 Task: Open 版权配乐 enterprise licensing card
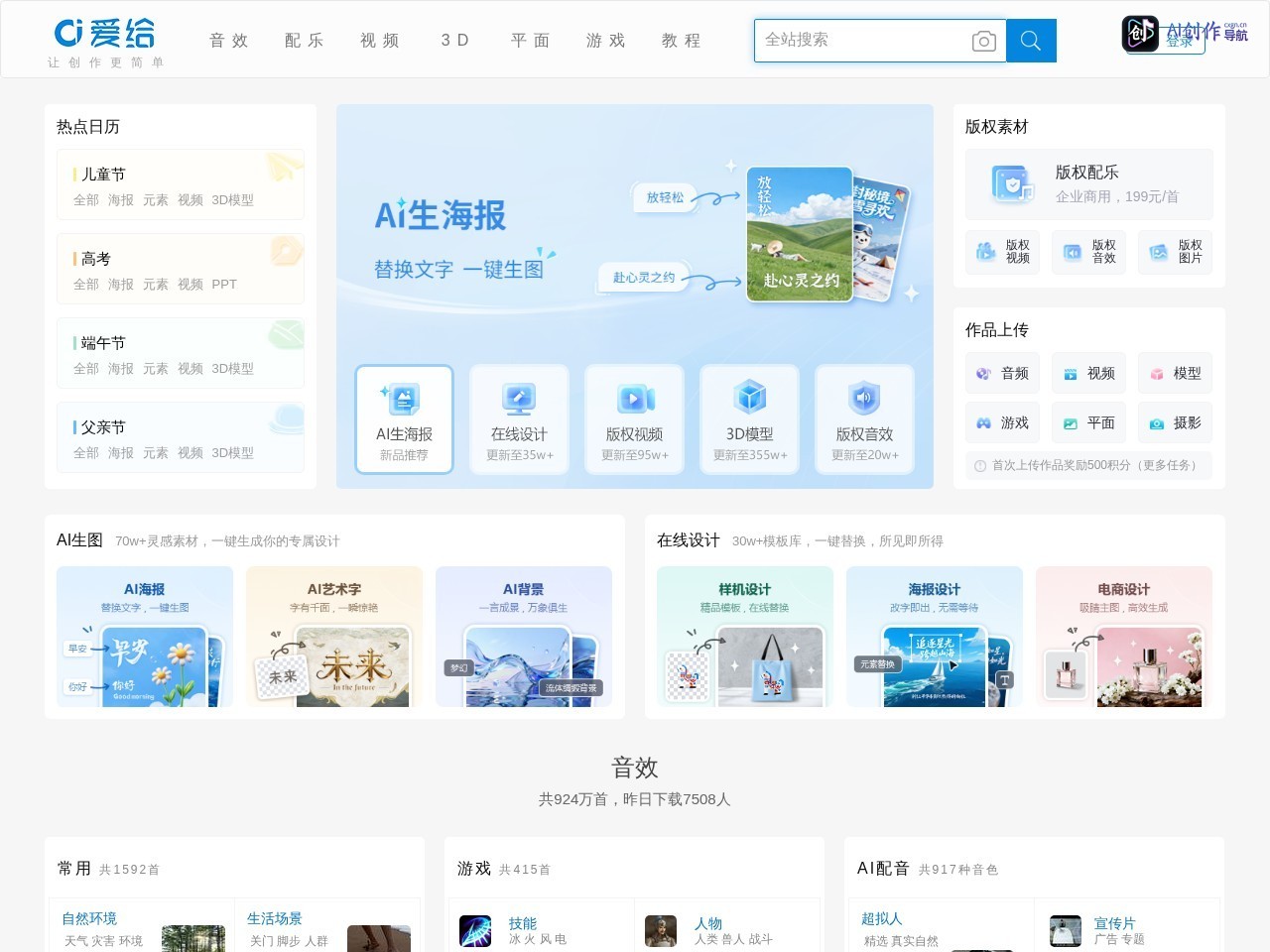pos(1088,184)
